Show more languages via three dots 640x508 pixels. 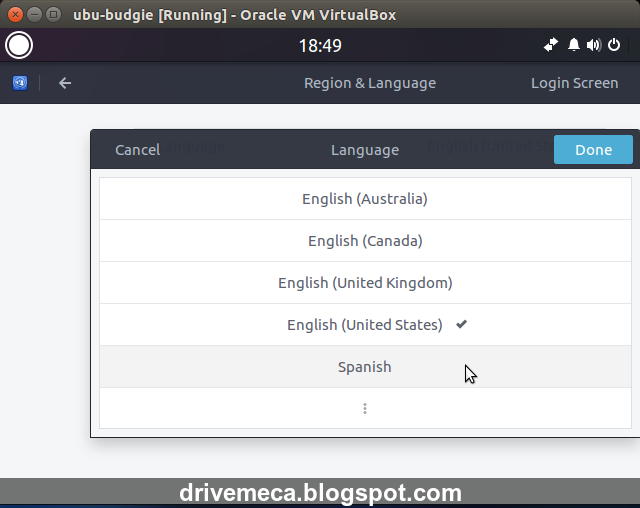365,408
